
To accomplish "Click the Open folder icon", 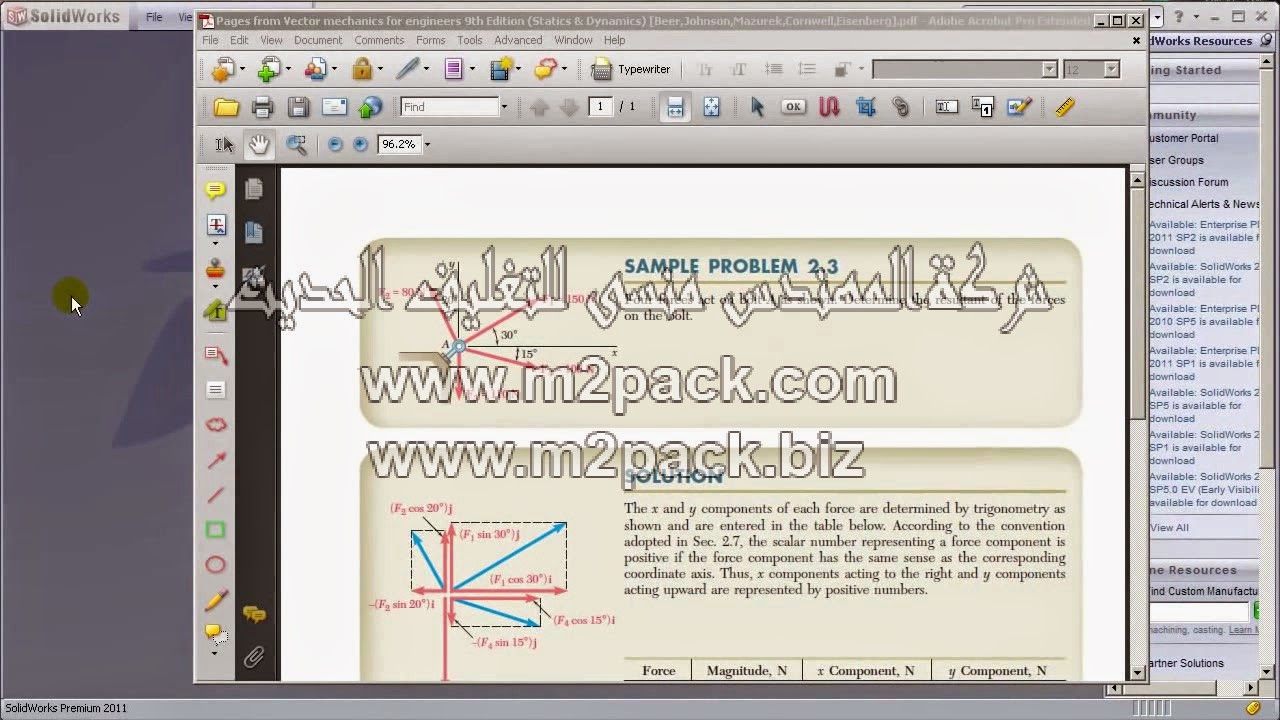I will click(226, 107).
